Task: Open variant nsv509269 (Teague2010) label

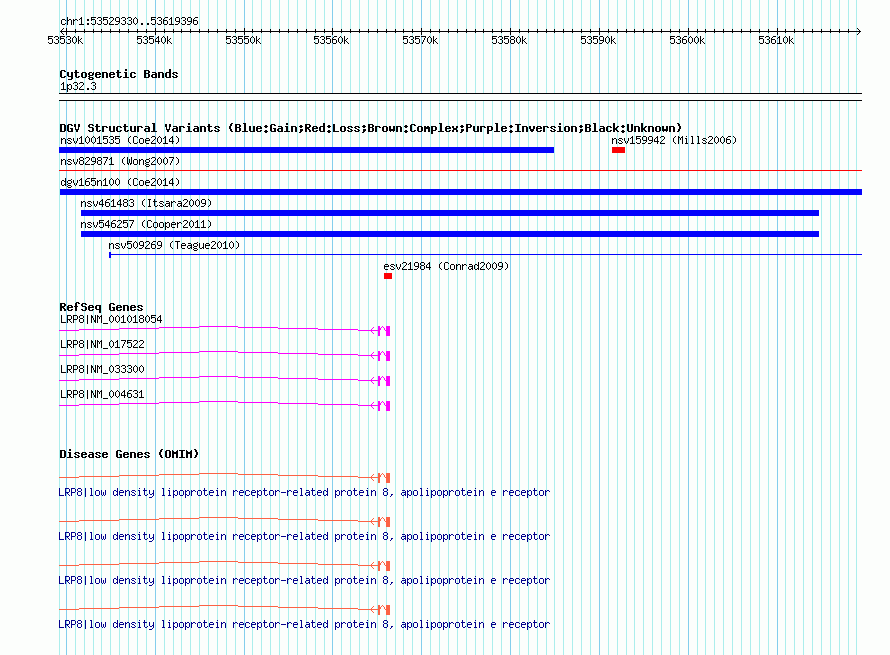Action: [x=174, y=245]
